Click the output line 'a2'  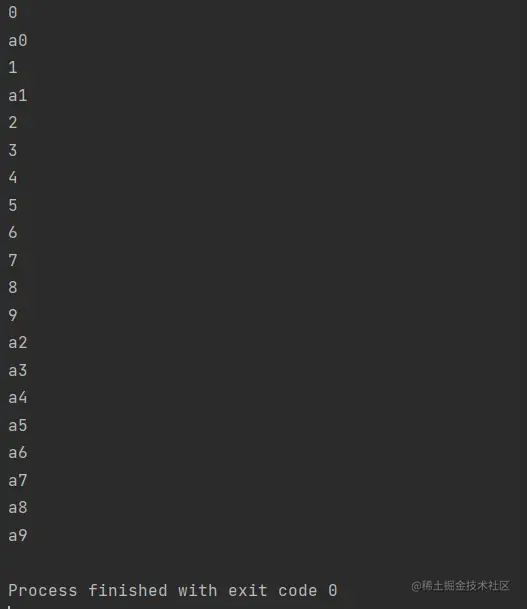18,343
